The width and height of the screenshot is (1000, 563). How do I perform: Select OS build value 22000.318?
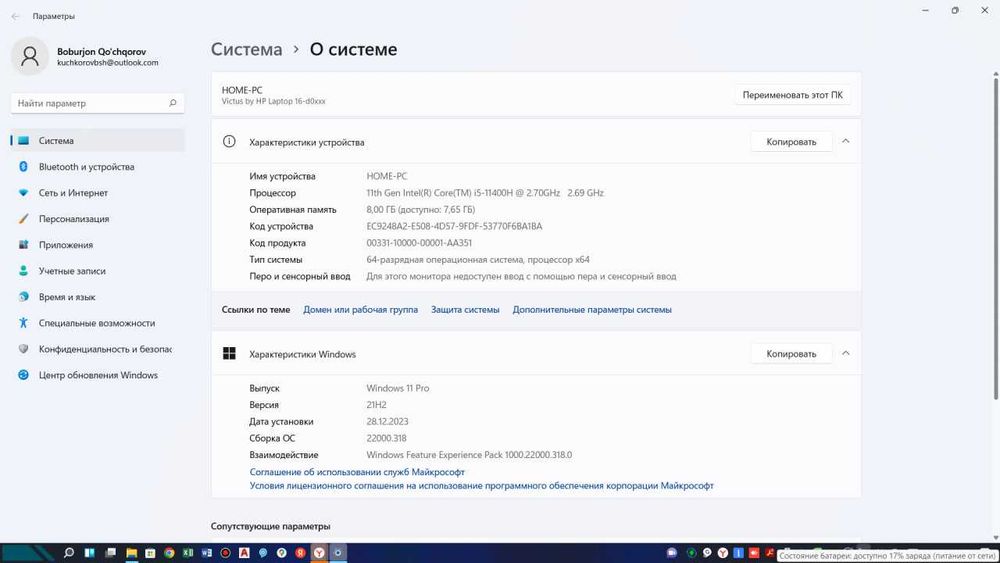(x=386, y=439)
